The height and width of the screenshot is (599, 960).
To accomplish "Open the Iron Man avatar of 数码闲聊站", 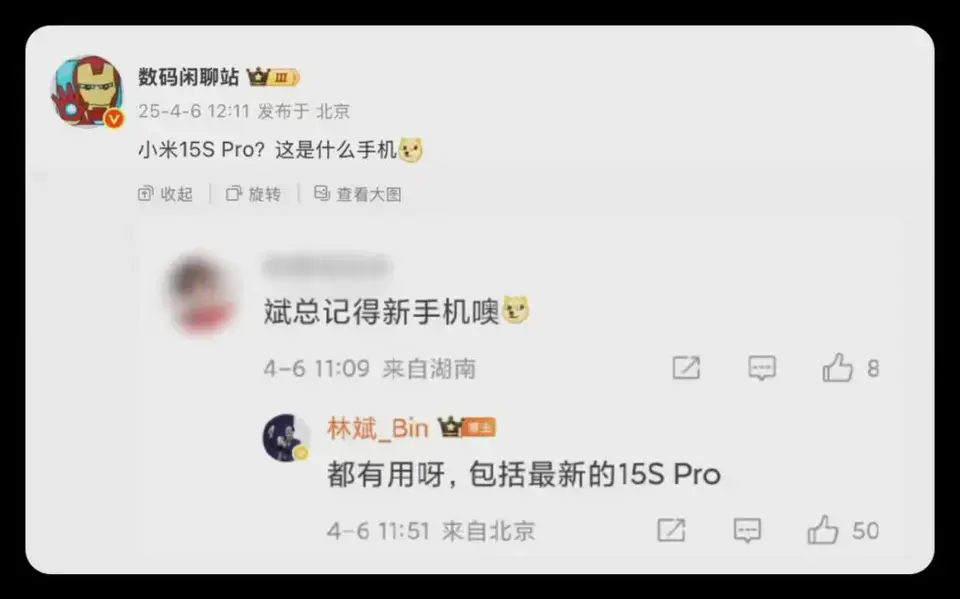I will [x=86, y=91].
